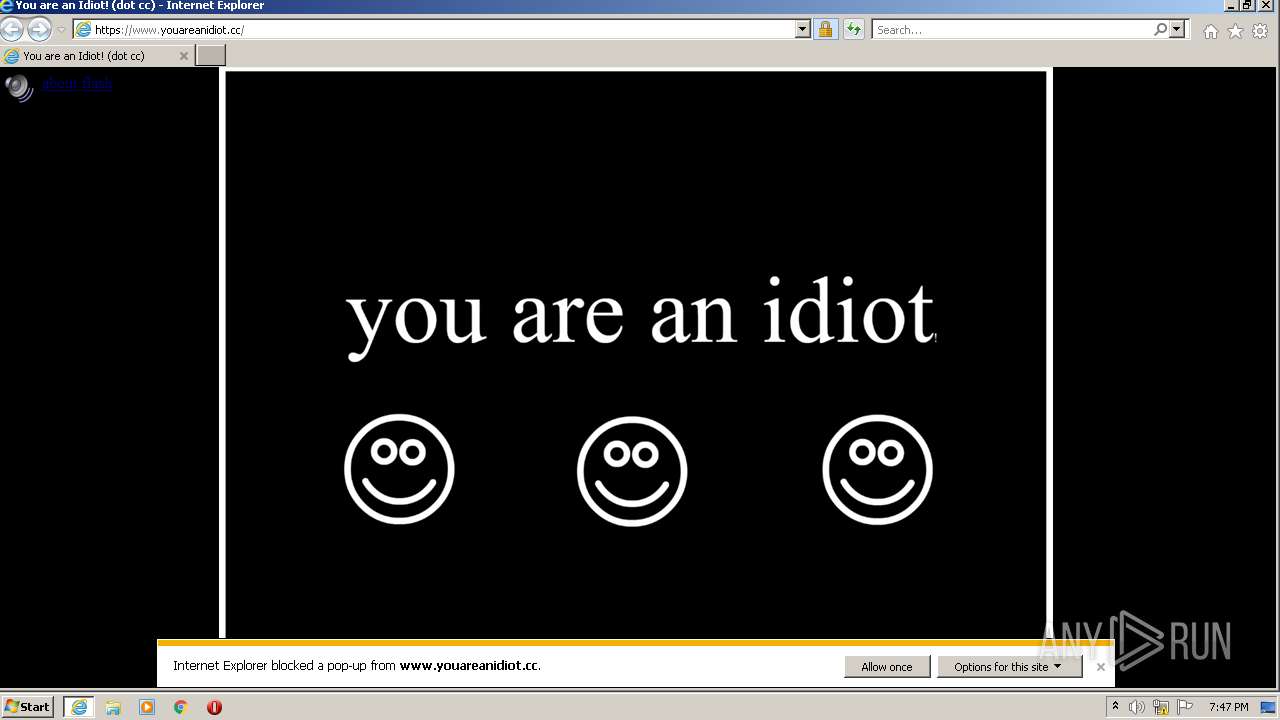Open the security lock report icon
This screenshot has height=720, width=1280.
pyautogui.click(x=825, y=29)
